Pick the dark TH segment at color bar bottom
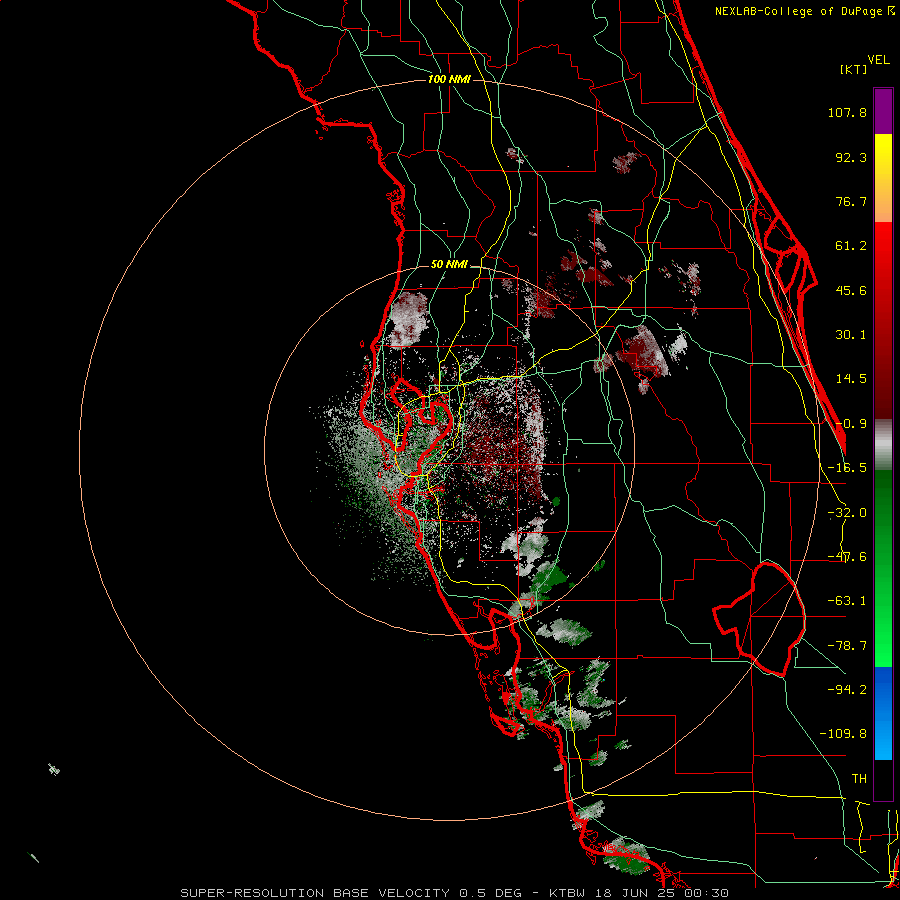Viewport: 900px width, 900px height. [x=883, y=779]
